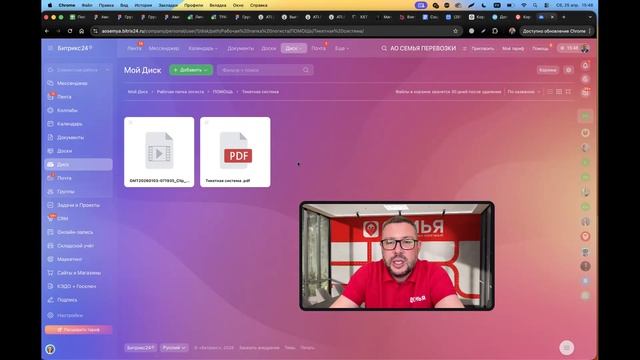Screen dimensions: 640x360
Task: Go to Мой Диск in the breadcrumb
Action: pyautogui.click(x=138, y=92)
